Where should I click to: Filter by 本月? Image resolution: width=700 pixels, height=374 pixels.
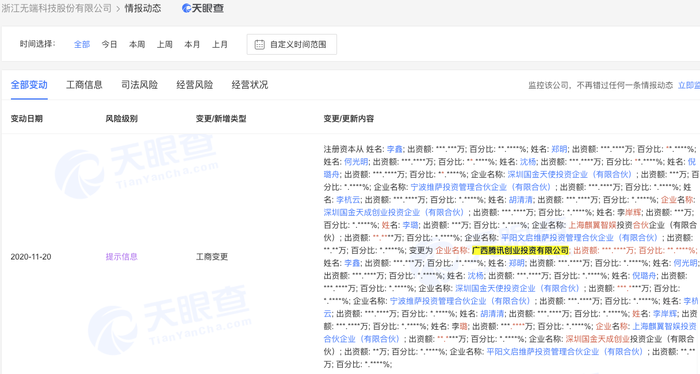tap(192, 44)
